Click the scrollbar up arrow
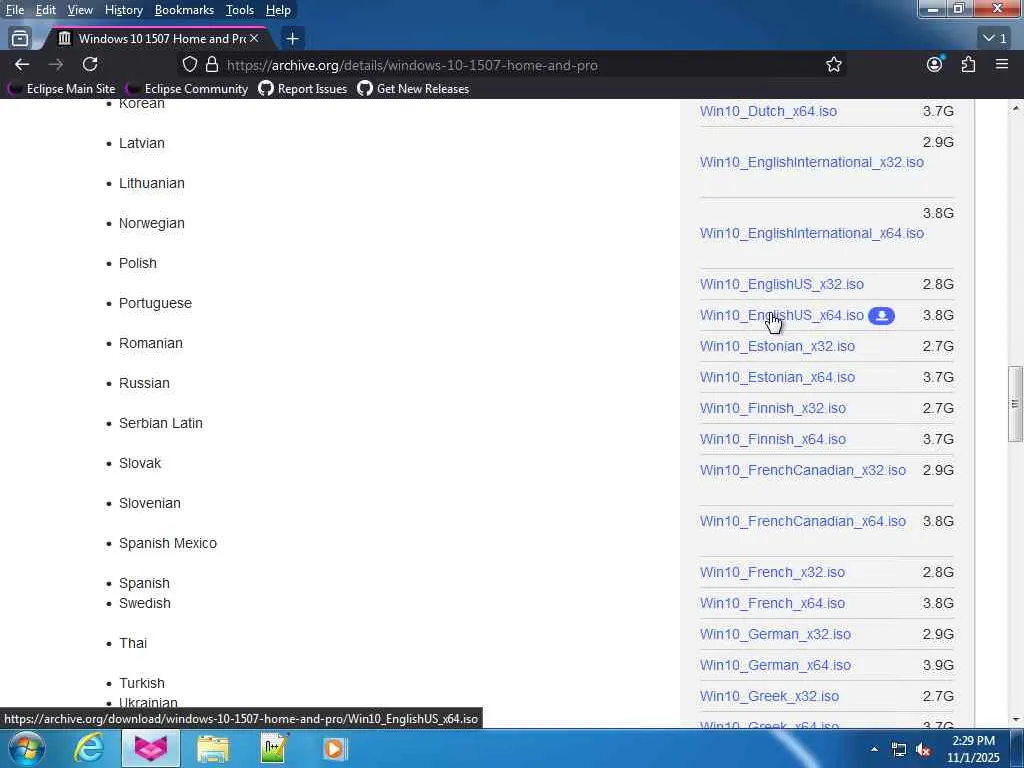 coord(1015,108)
